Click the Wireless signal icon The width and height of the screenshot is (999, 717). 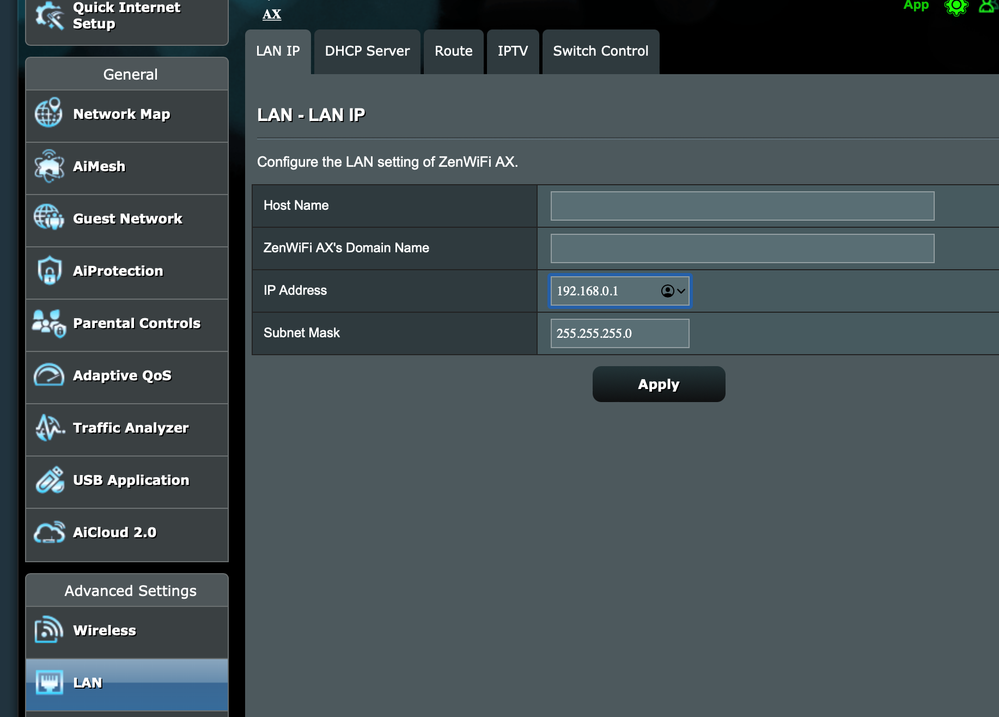[49, 631]
